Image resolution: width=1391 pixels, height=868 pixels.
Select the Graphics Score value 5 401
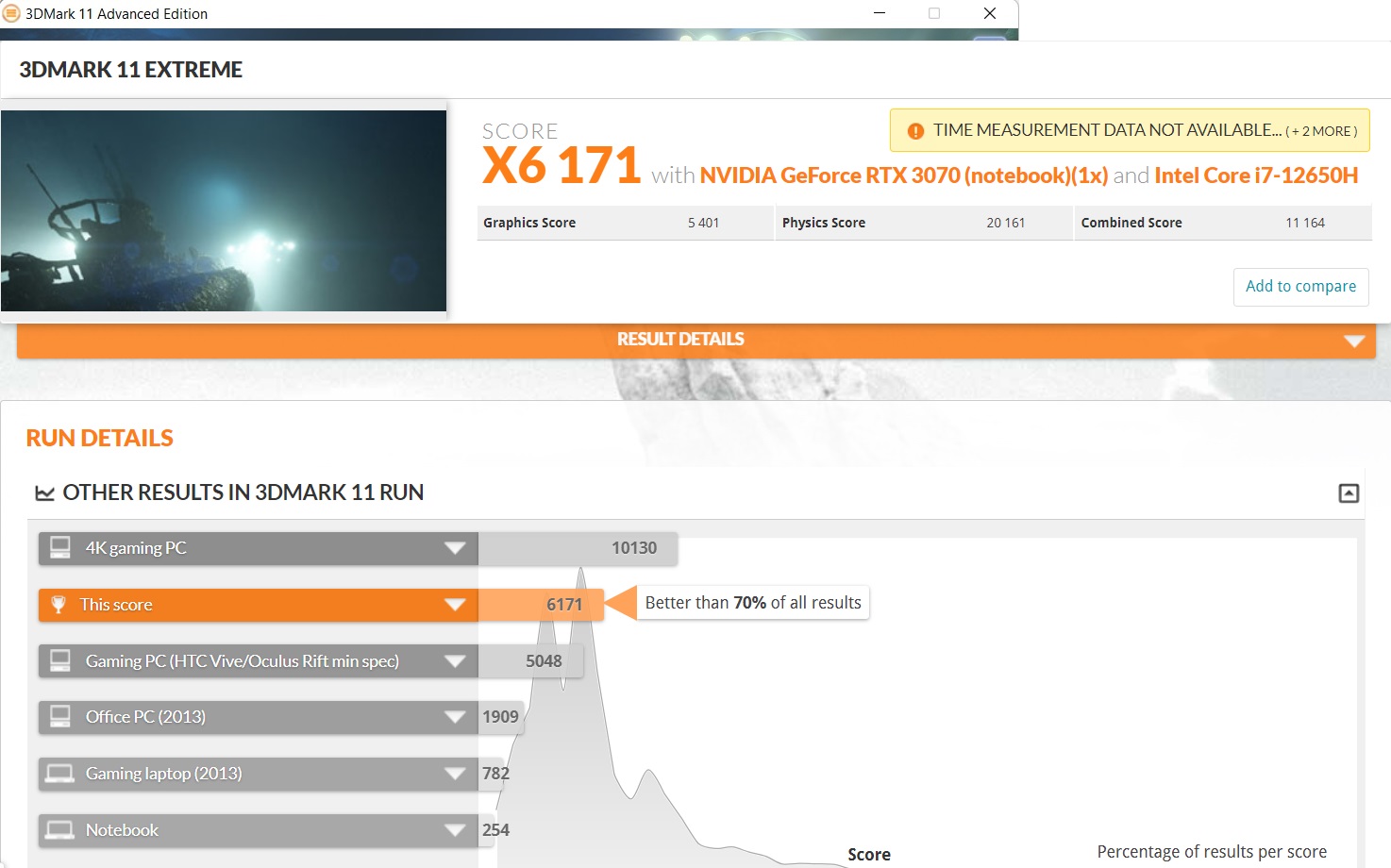click(x=703, y=223)
